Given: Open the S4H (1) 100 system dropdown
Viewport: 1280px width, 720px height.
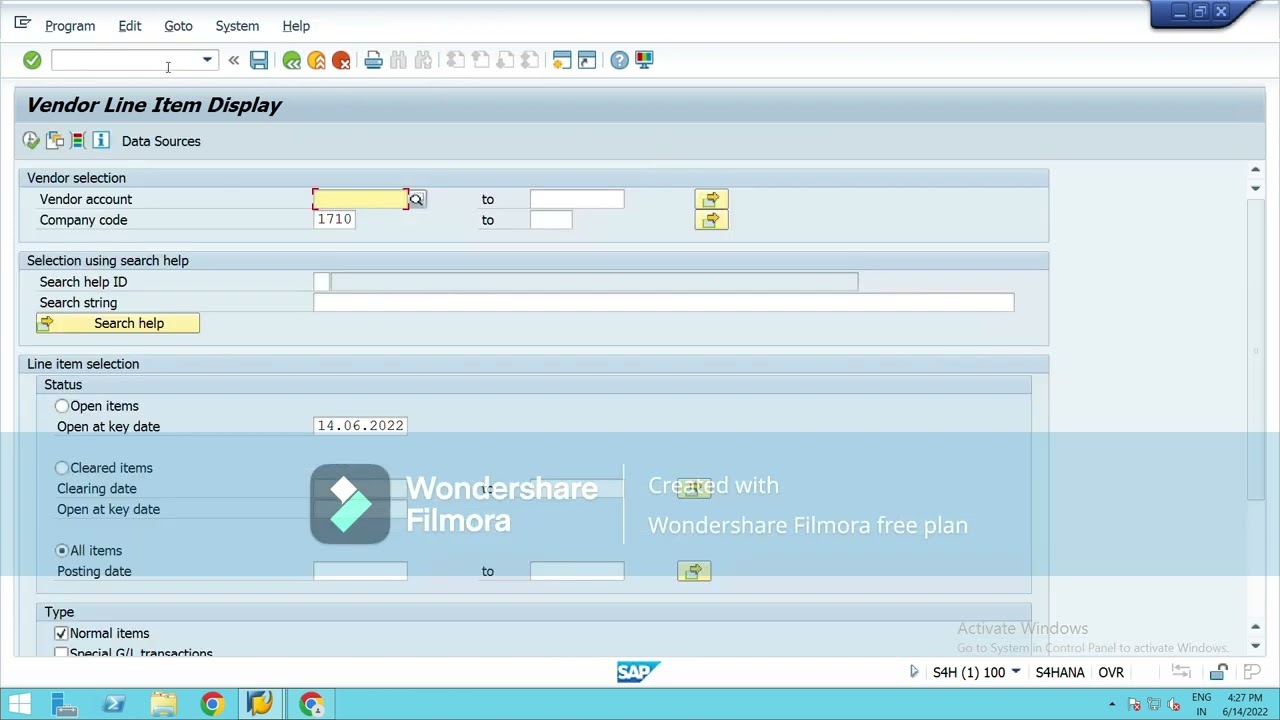Looking at the screenshot, I should (x=977, y=672).
